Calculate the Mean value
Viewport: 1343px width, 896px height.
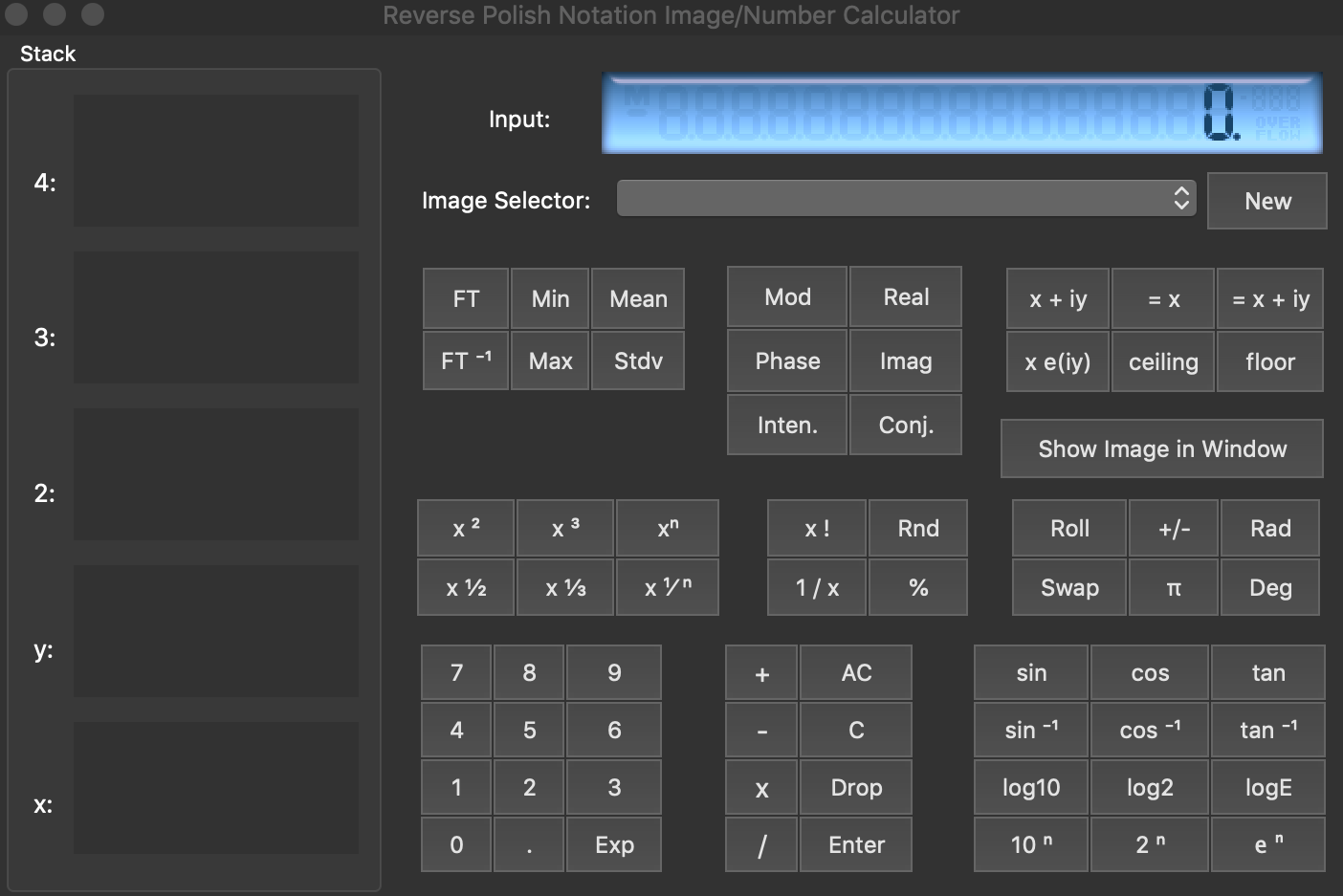[x=638, y=298]
